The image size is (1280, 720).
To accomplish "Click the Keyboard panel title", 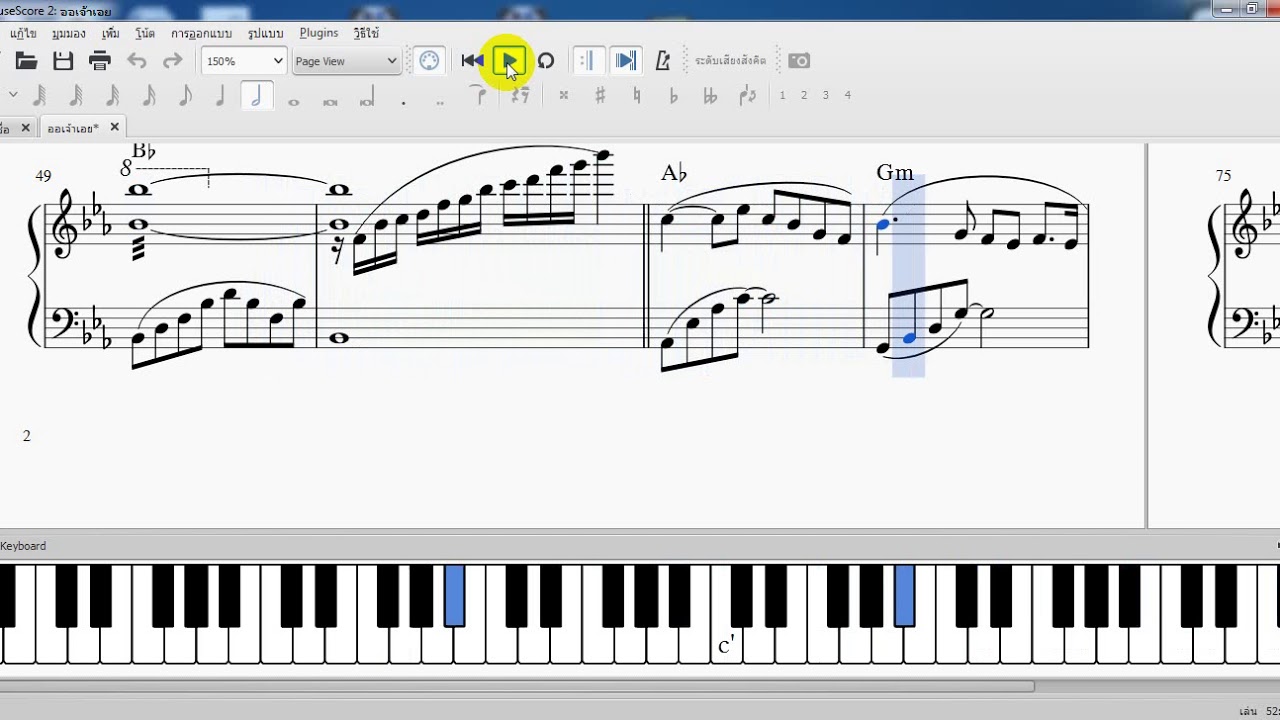I will 23,546.
